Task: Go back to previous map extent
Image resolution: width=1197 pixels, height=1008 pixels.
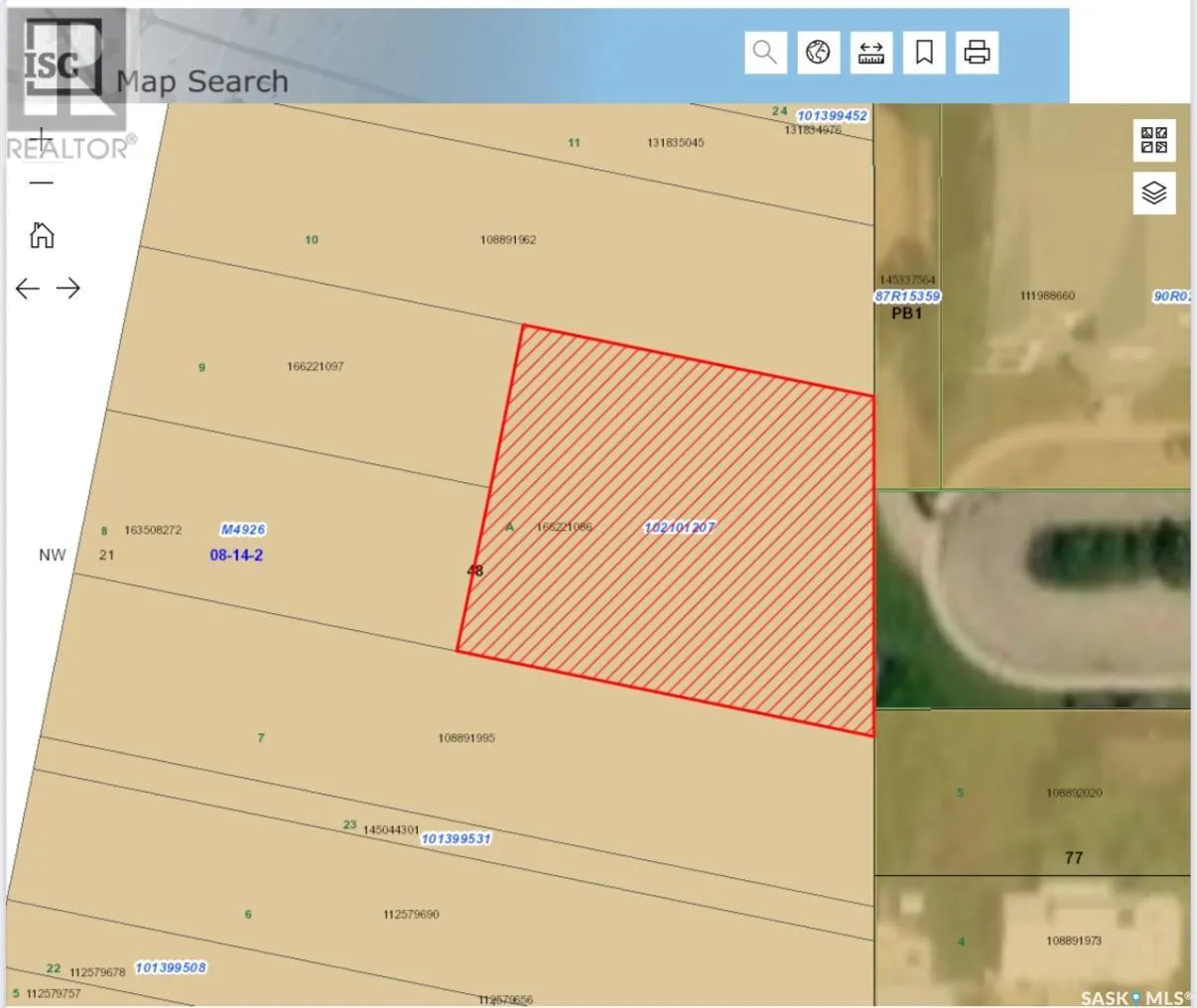Action: coord(27,289)
